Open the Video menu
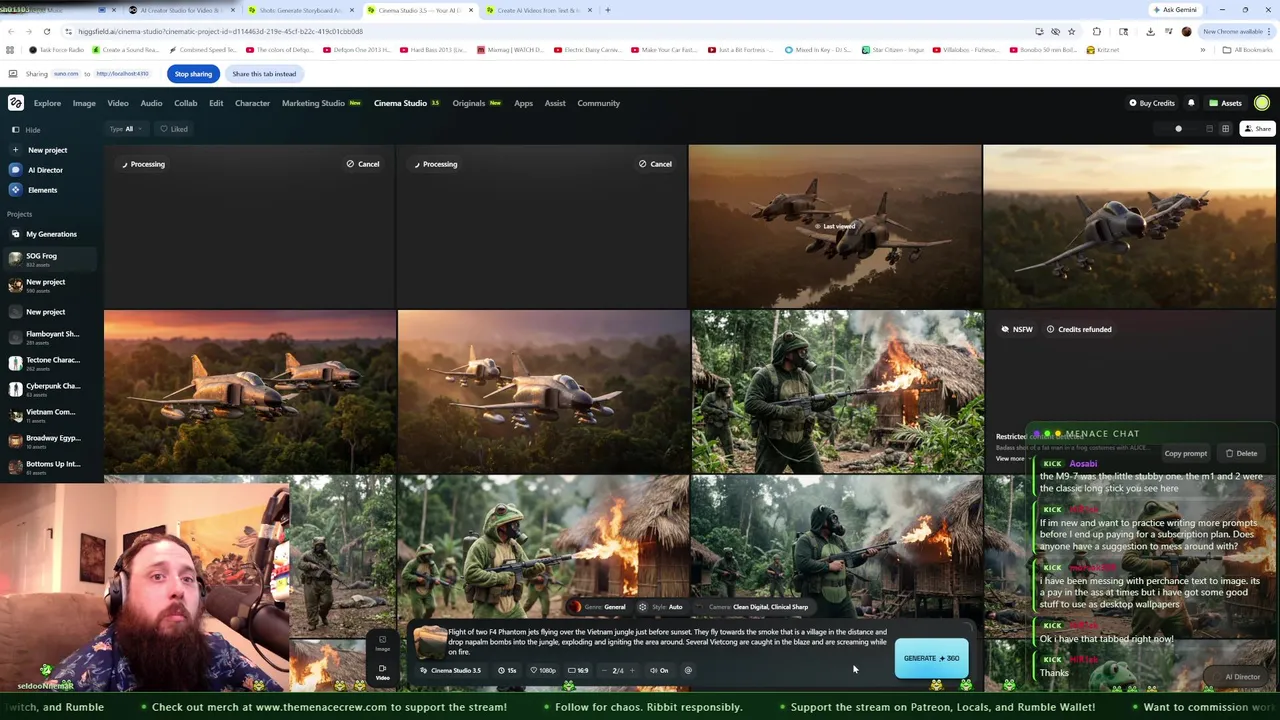This screenshot has height=720, width=1280. (x=118, y=103)
